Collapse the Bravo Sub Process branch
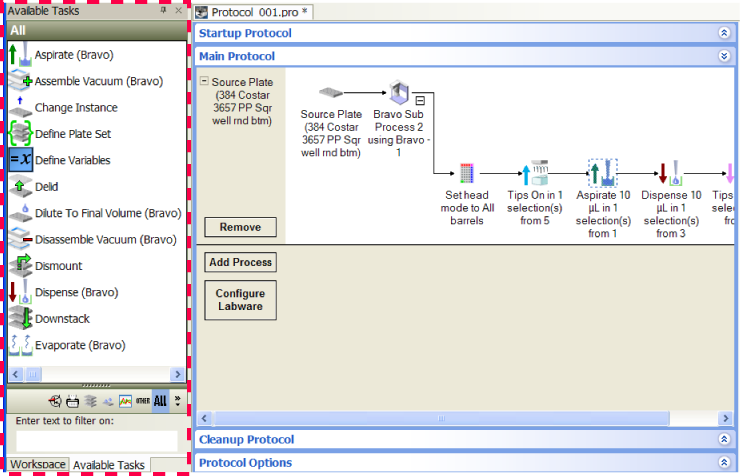Viewport: 740px width, 476px height. tap(420, 99)
